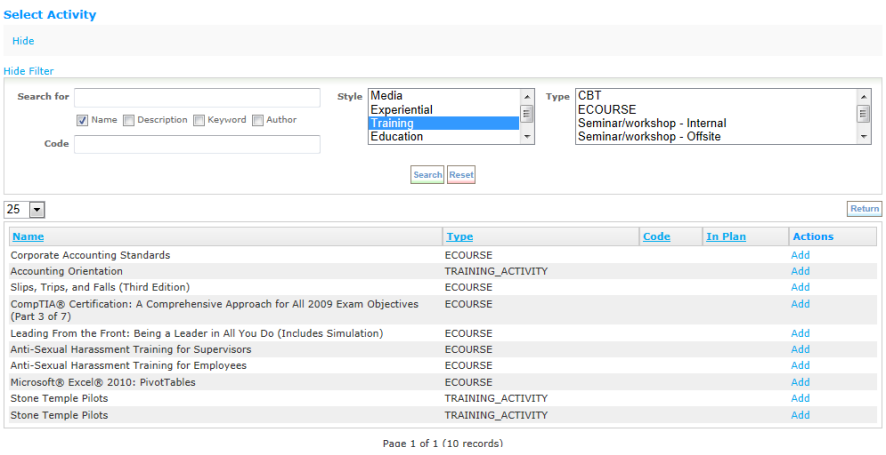886x455 pixels.
Task: Enable the Description search checkbox
Action: [129, 120]
